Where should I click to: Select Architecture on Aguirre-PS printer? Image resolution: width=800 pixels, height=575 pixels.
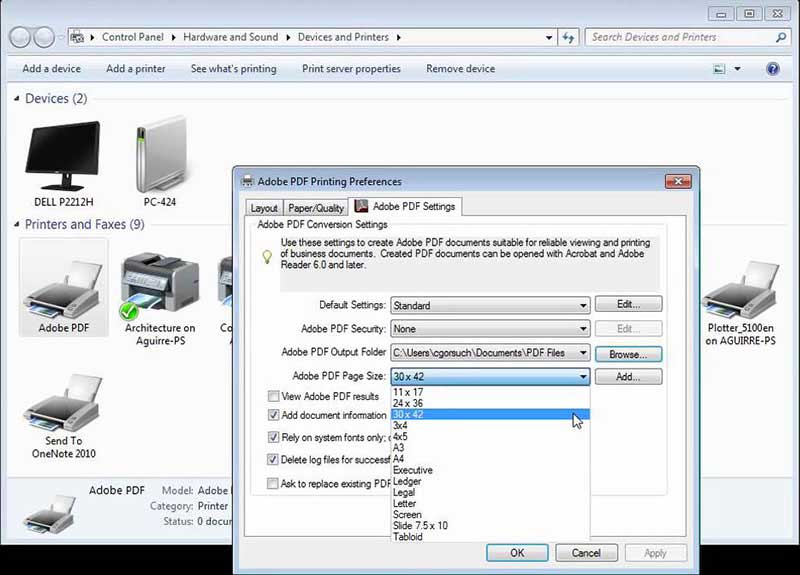click(160, 288)
